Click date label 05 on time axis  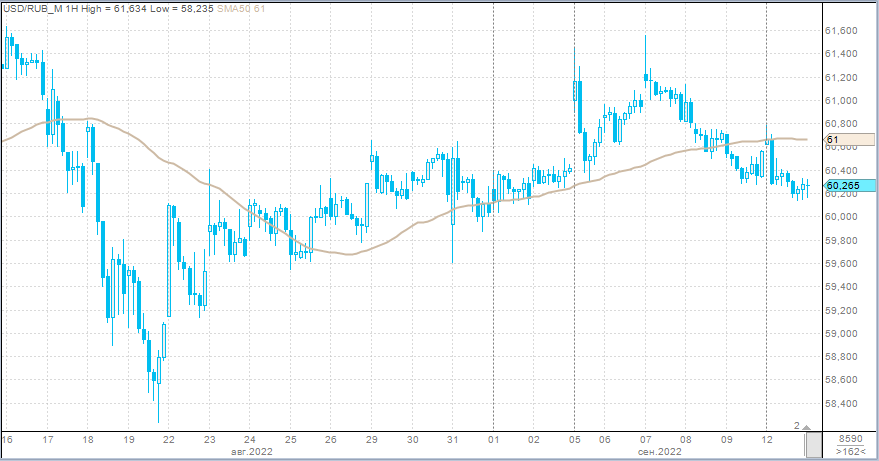[574, 440]
